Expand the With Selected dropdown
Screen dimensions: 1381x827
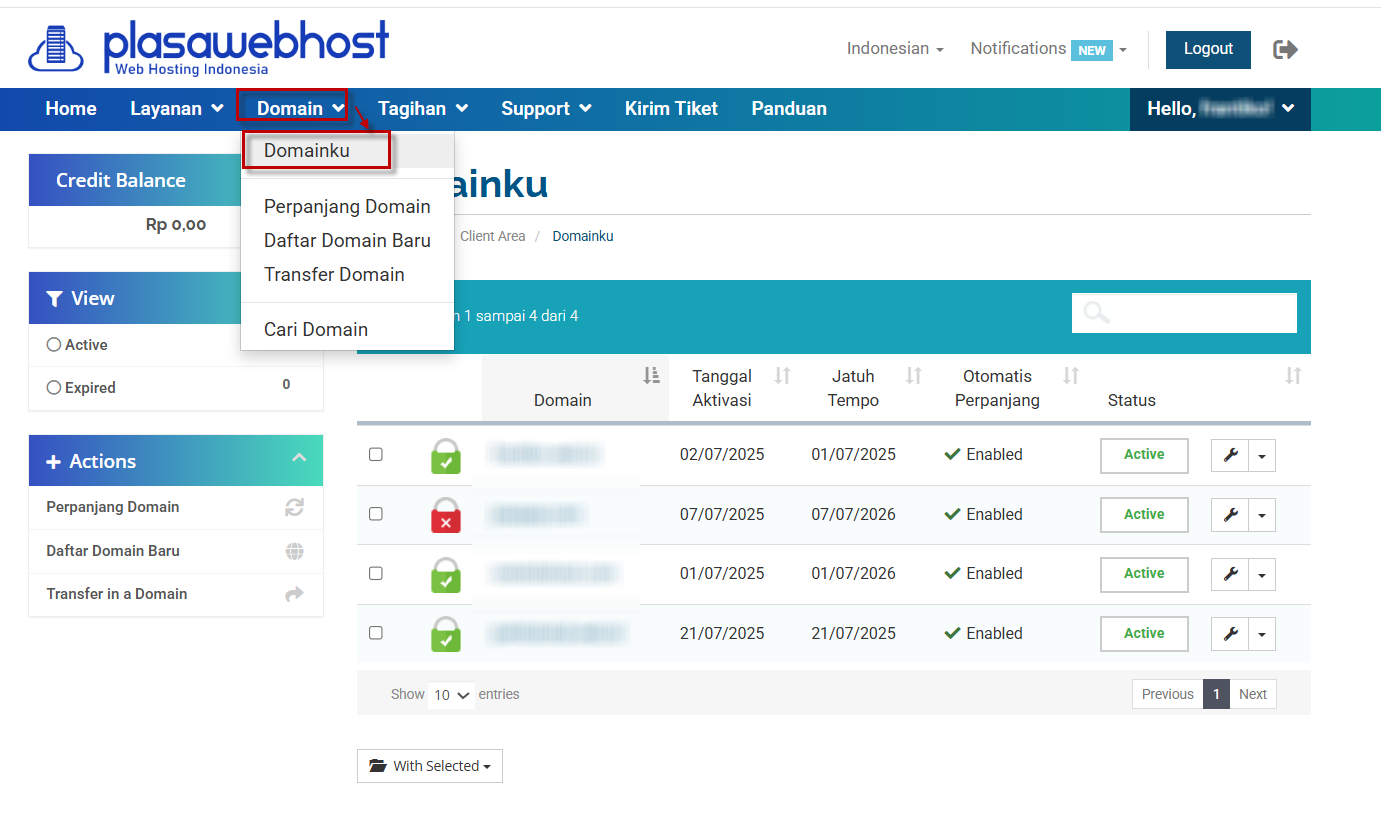click(x=430, y=766)
